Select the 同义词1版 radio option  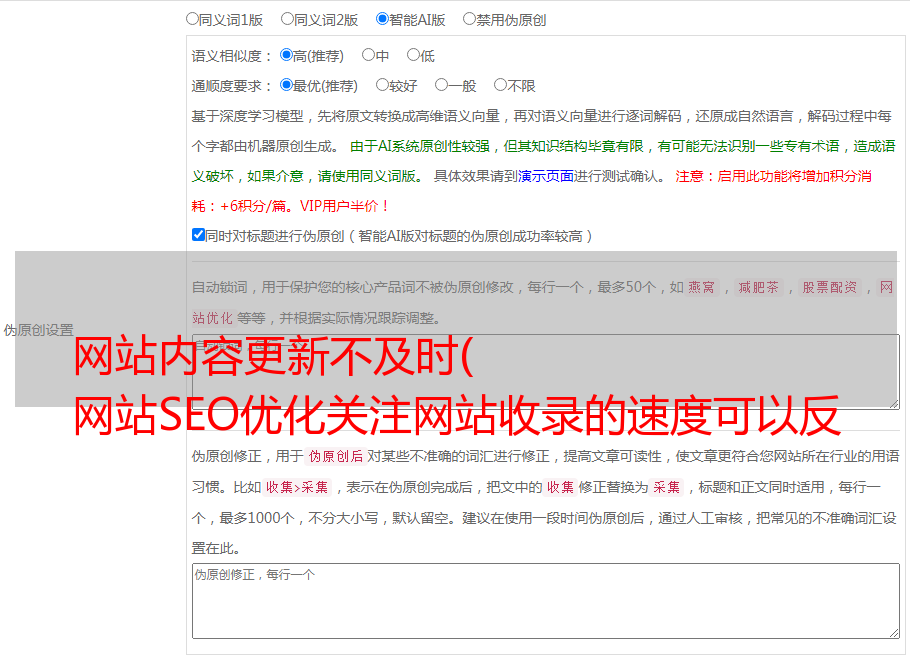point(192,19)
